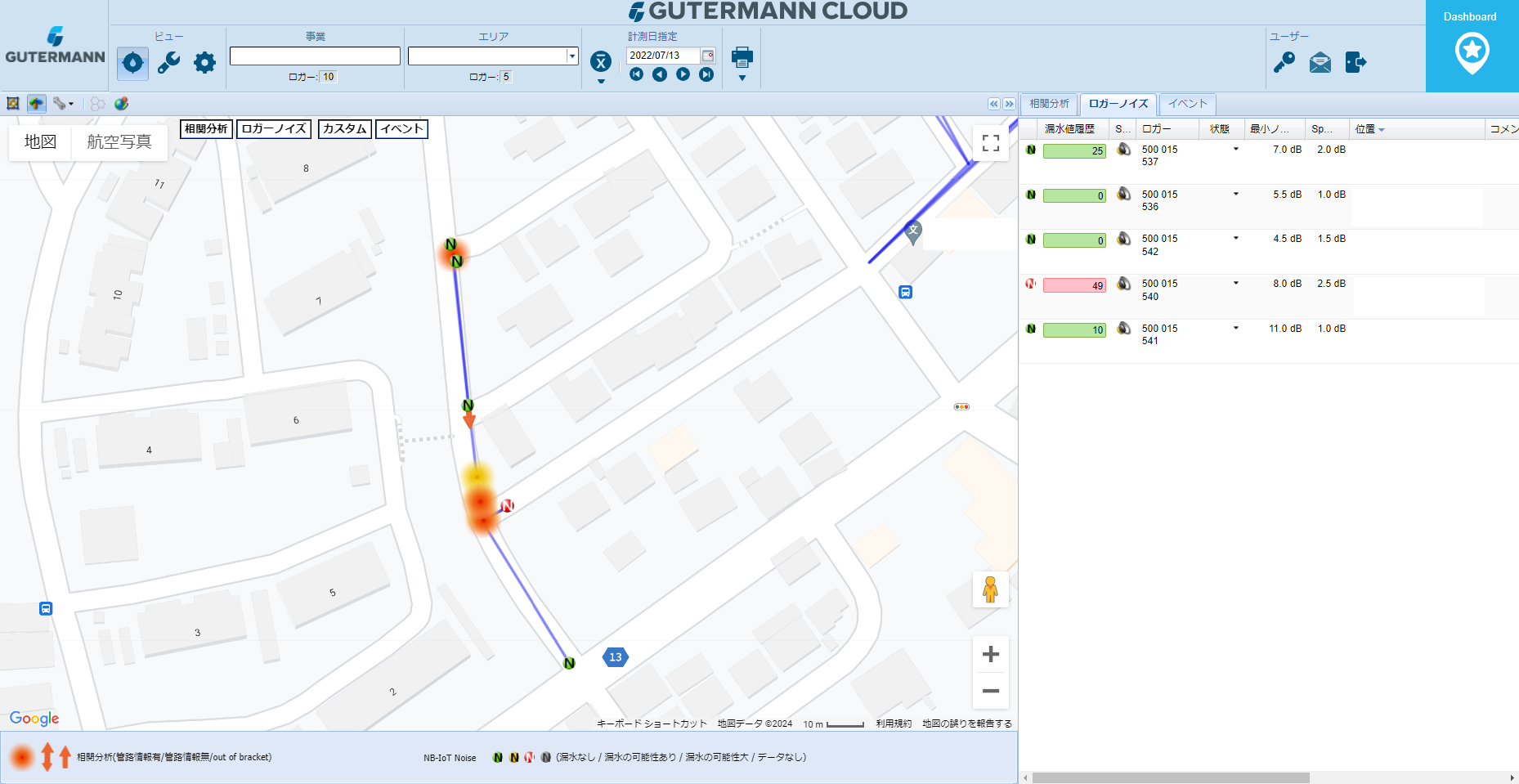The height and width of the screenshot is (784, 1519).
Task: Play sound icon for logger 500 015 542
Action: (x=1124, y=239)
